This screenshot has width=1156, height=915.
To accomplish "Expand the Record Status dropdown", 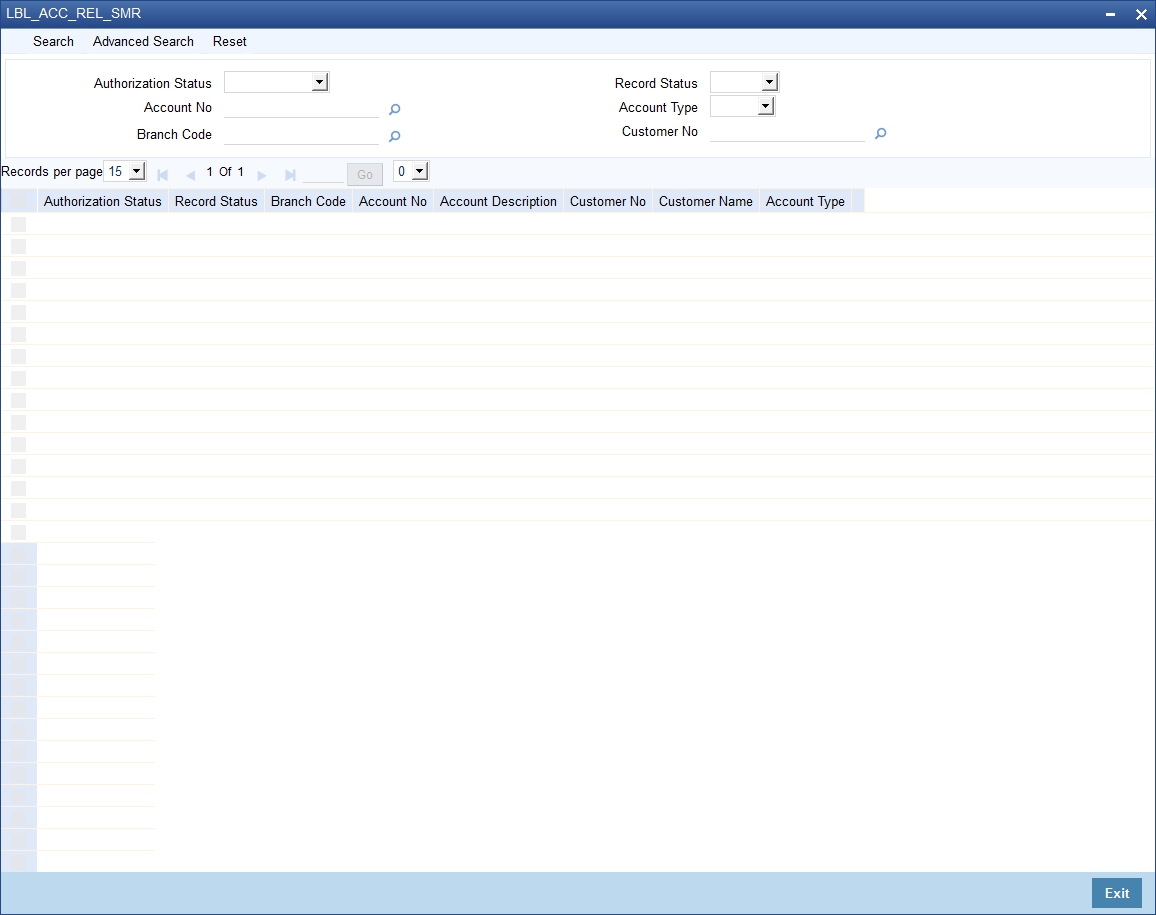I will pyautogui.click(x=744, y=83).
